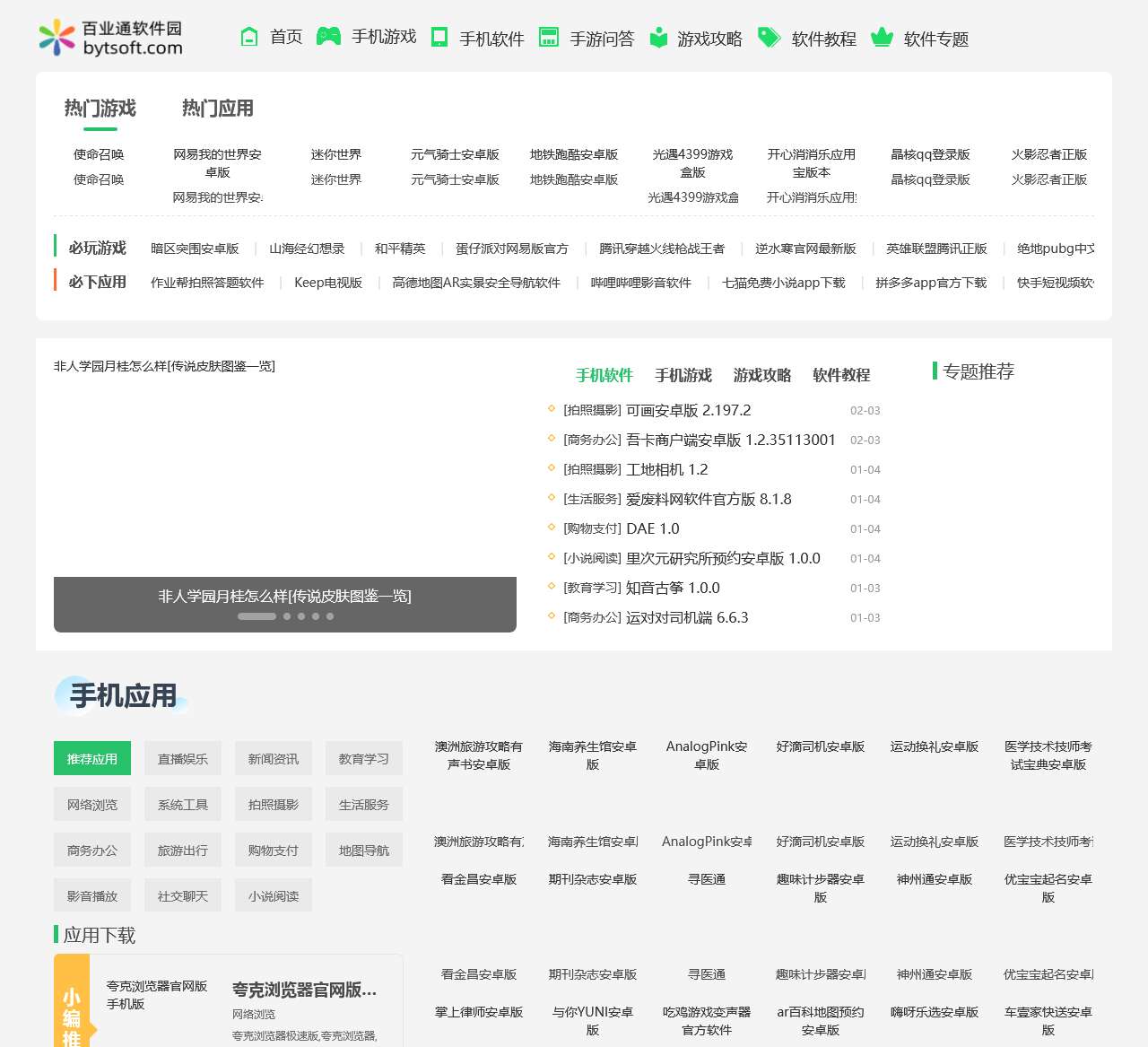Click the 和平精英 game link
1148x1047 pixels.
coord(400,249)
